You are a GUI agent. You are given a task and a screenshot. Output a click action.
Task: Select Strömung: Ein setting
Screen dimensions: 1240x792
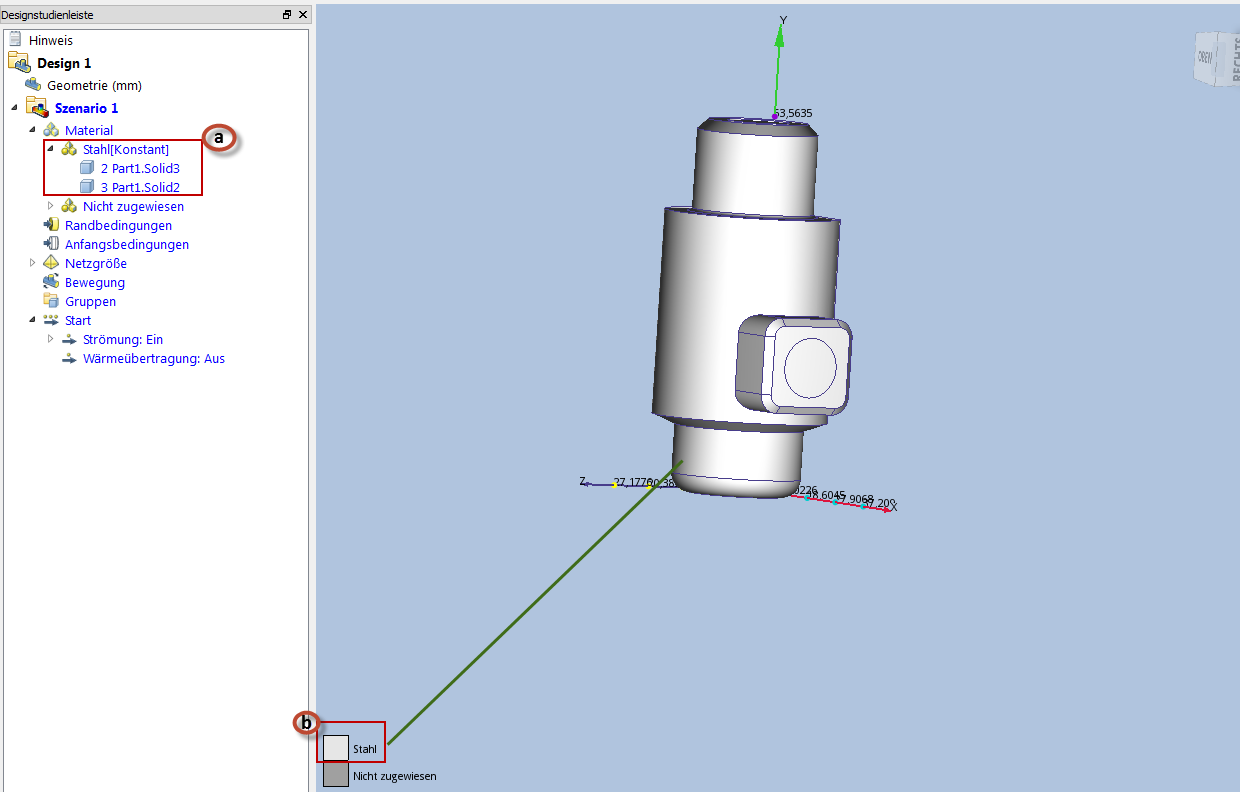click(123, 339)
